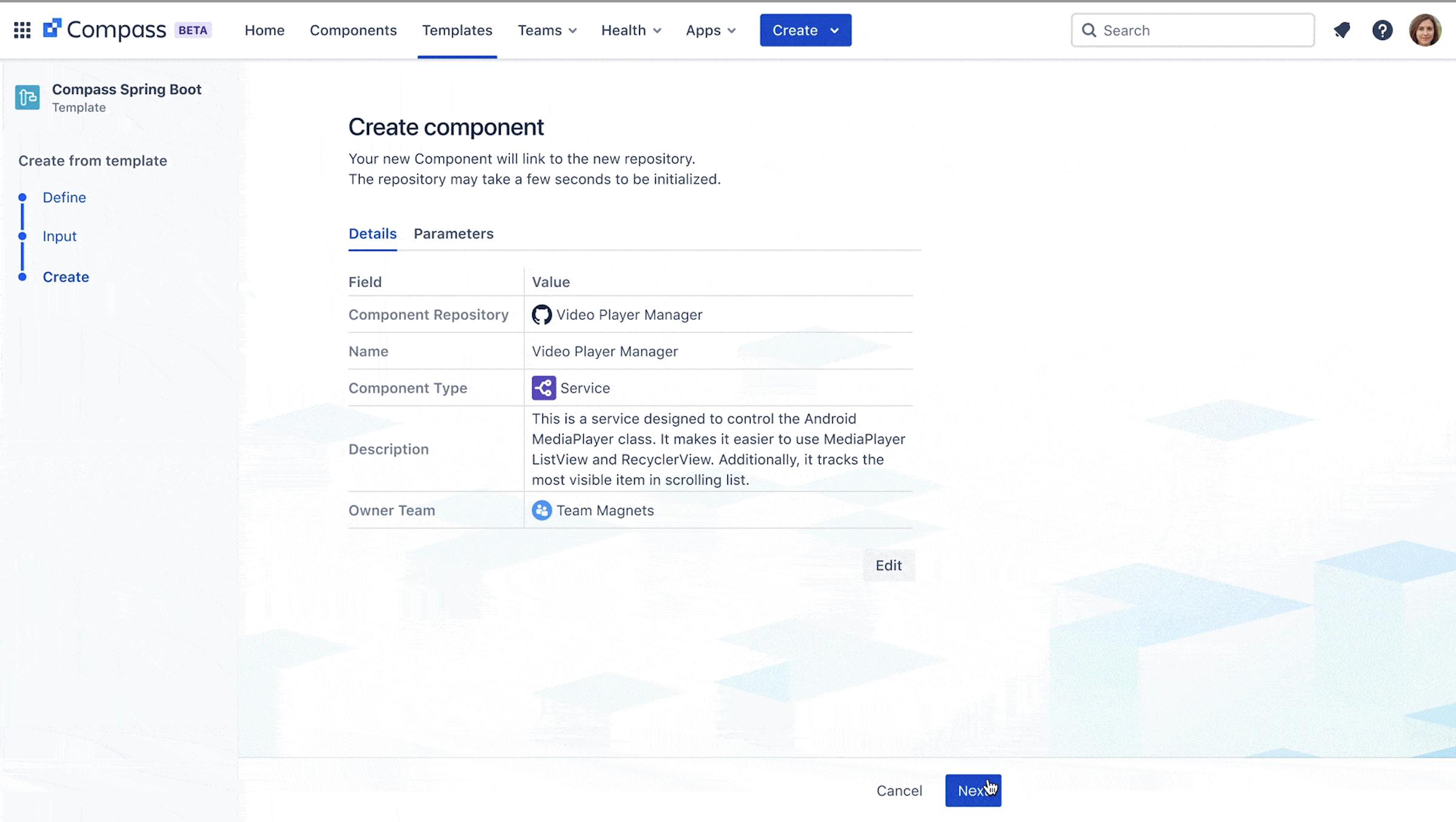This screenshot has height=822, width=1456.
Task: Open the notifications megaphone icon
Action: pyautogui.click(x=1342, y=30)
